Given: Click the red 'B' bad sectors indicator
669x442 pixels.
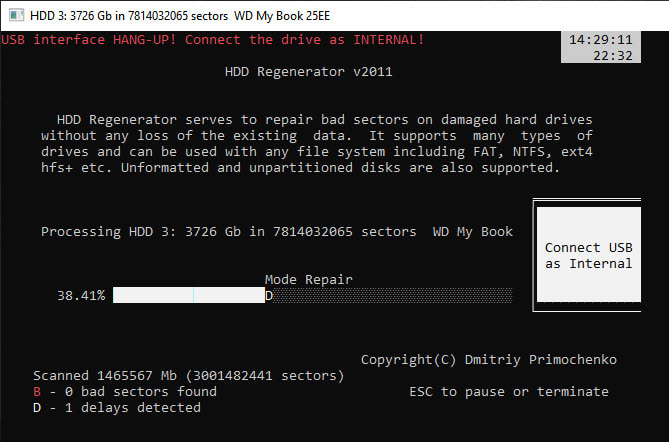Looking at the screenshot, I should coord(37,392).
